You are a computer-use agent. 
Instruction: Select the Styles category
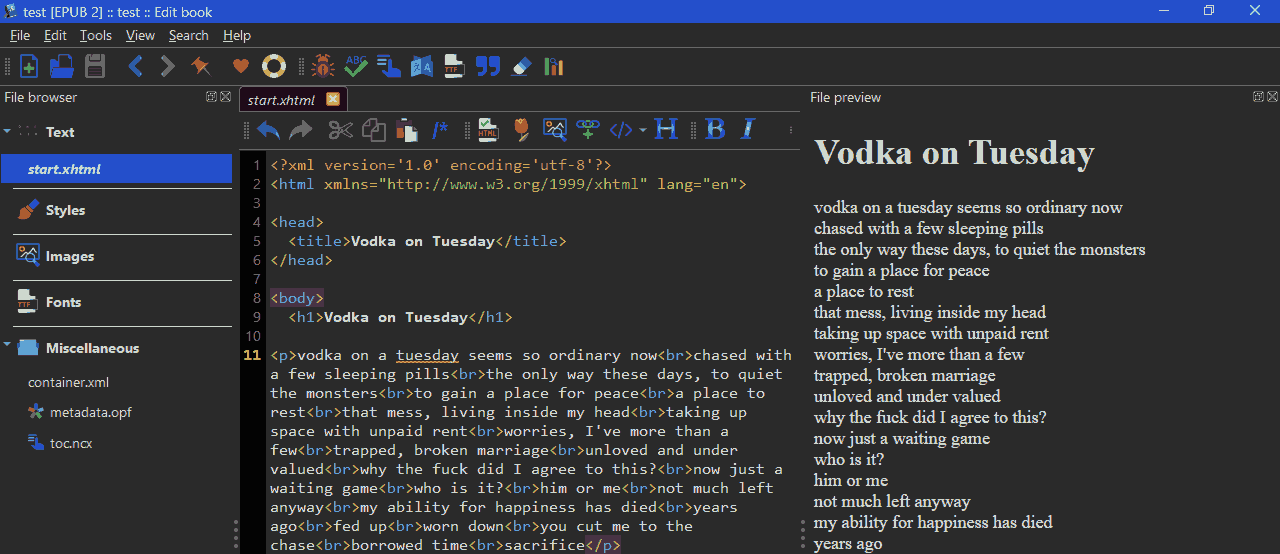pyautogui.click(x=65, y=210)
